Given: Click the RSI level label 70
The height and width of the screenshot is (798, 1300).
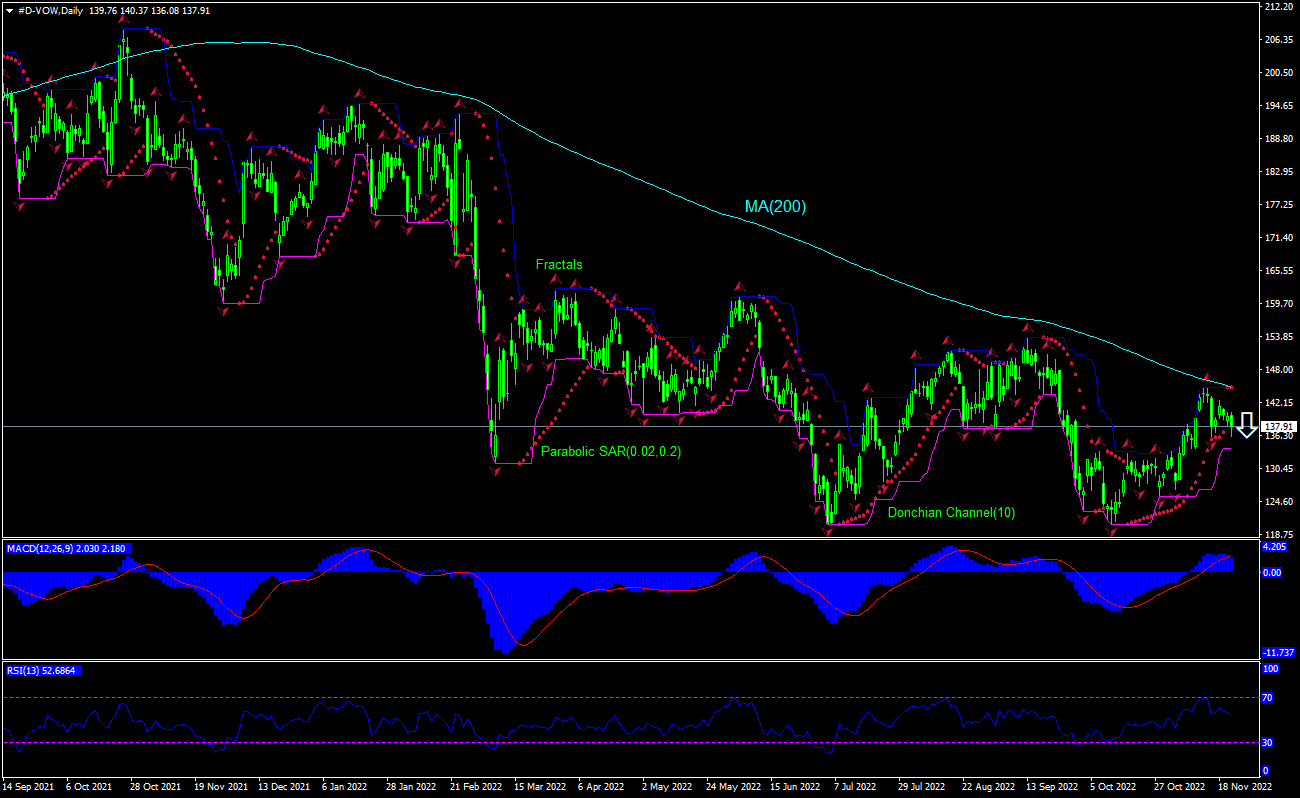Looking at the screenshot, I should [x=1269, y=698].
